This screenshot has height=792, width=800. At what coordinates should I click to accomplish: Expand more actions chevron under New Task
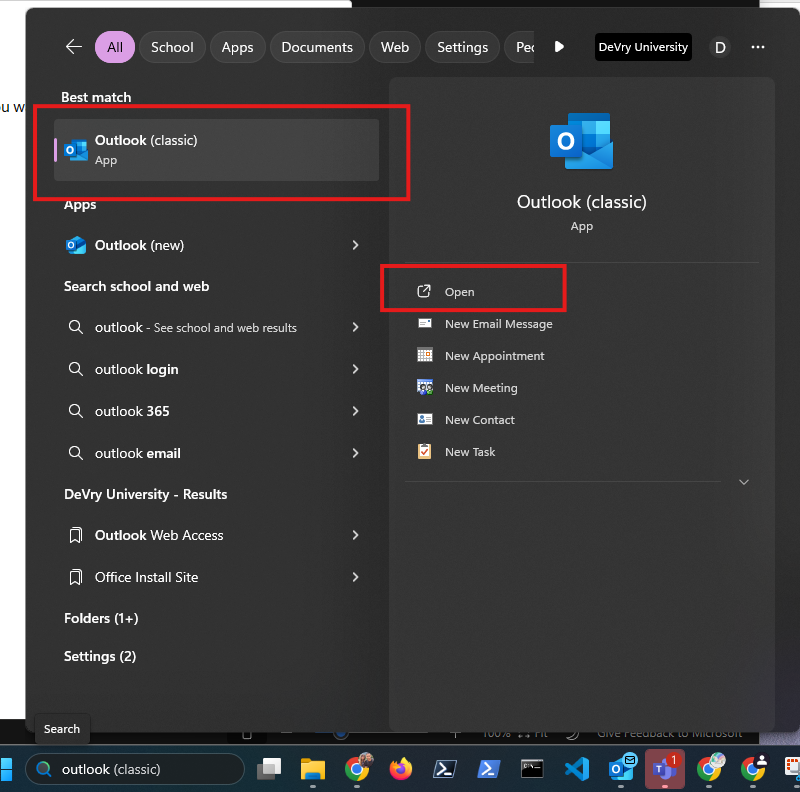pos(743,482)
